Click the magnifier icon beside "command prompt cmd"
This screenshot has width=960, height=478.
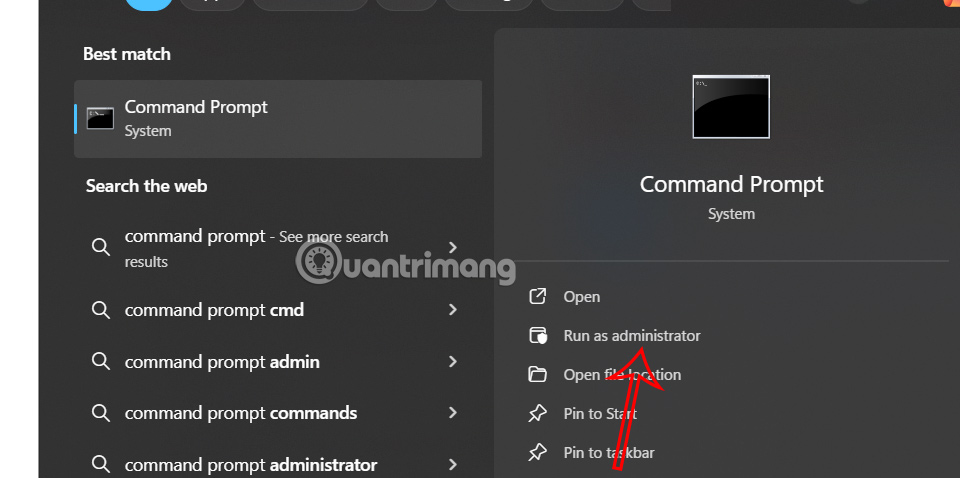point(100,310)
